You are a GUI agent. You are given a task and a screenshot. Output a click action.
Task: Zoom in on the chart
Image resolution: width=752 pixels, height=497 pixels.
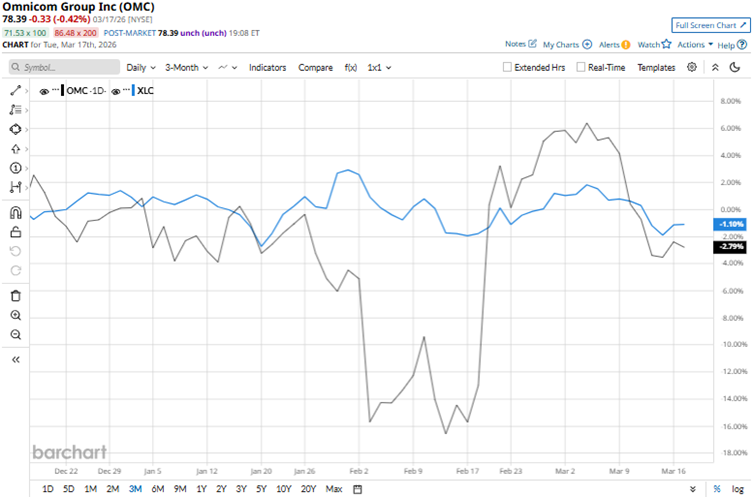click(15, 315)
